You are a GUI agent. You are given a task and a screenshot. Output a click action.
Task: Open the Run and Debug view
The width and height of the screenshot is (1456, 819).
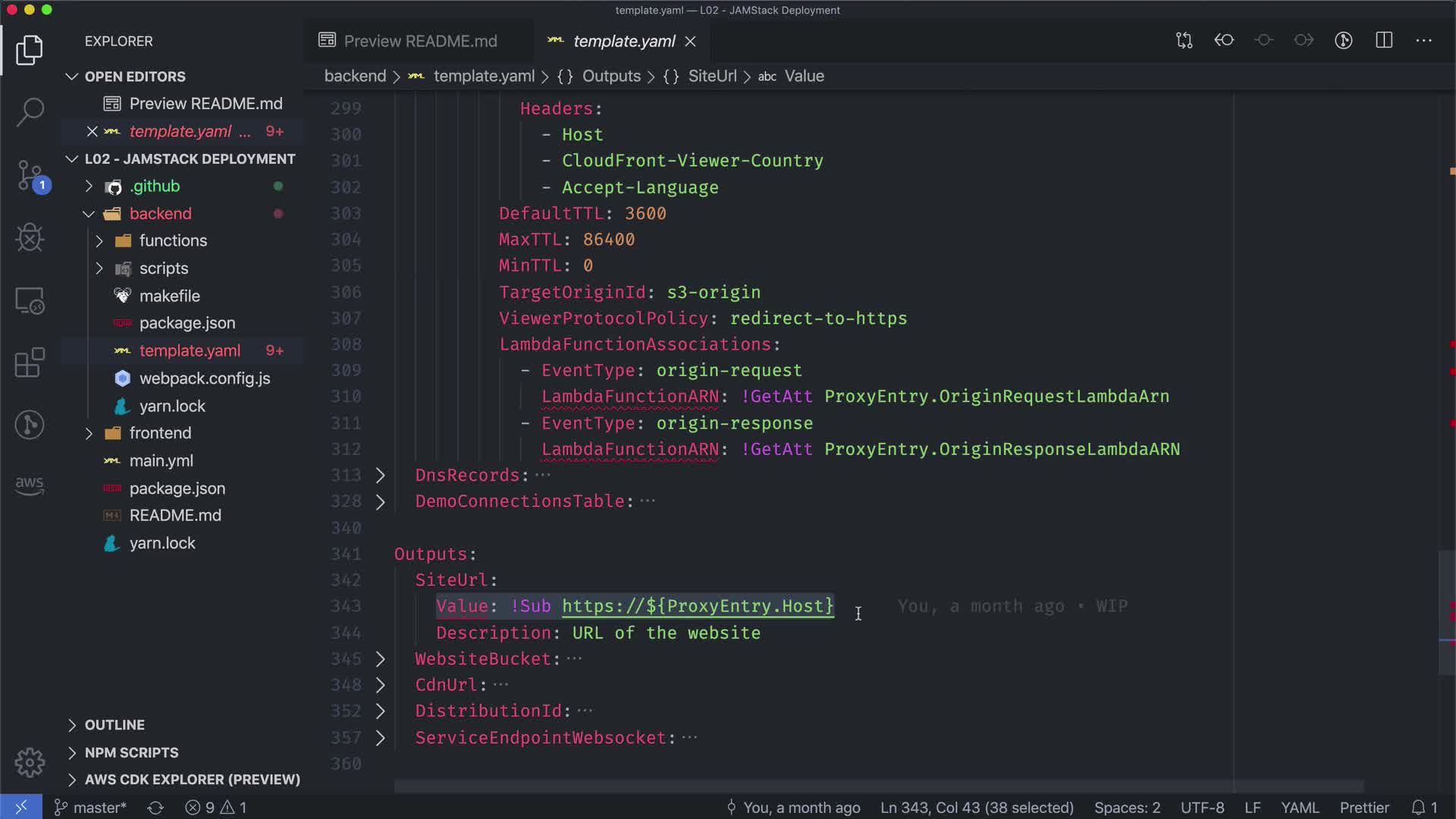tap(30, 238)
